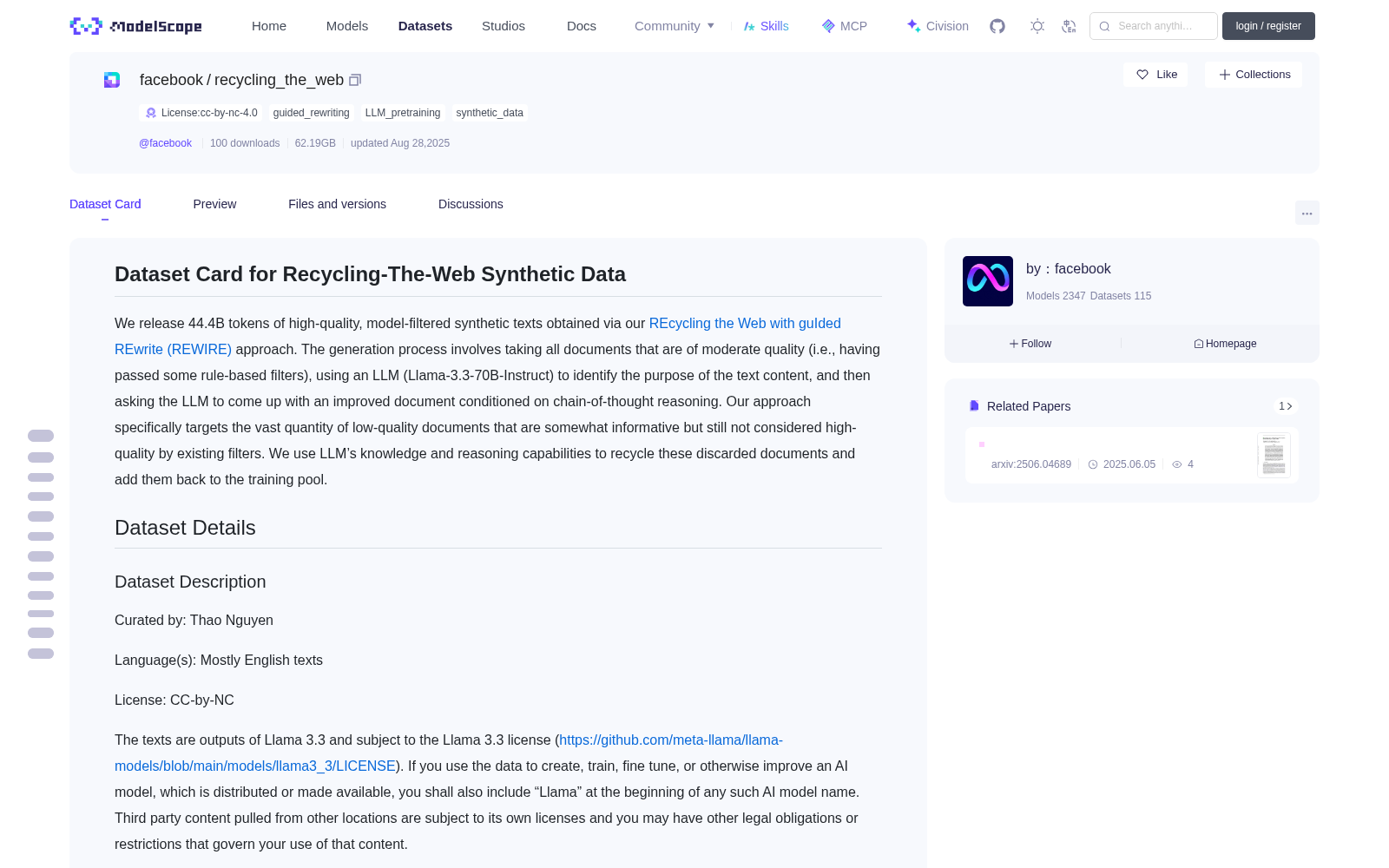Jump using the first outline navigation pill

41,436
